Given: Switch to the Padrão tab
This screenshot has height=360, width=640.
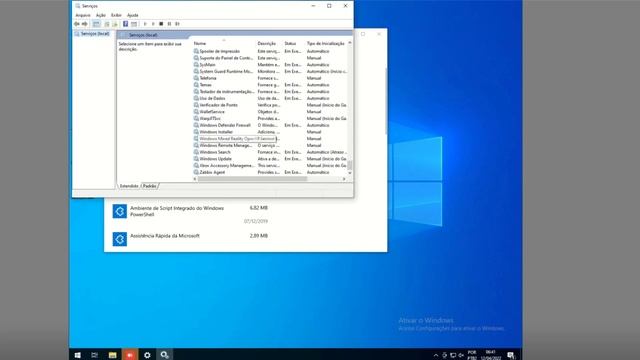Looking at the screenshot, I should (150, 186).
